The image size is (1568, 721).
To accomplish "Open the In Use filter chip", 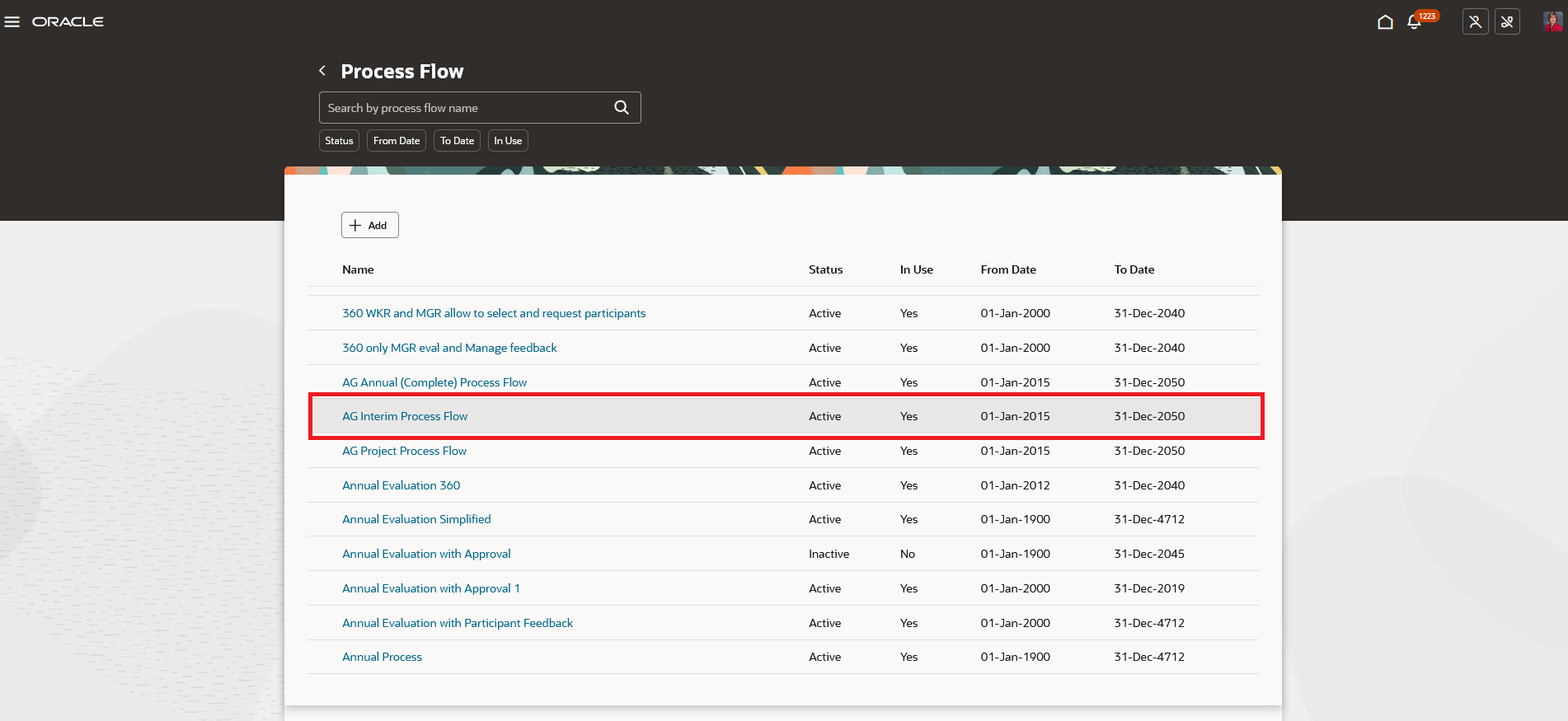I will coord(508,141).
